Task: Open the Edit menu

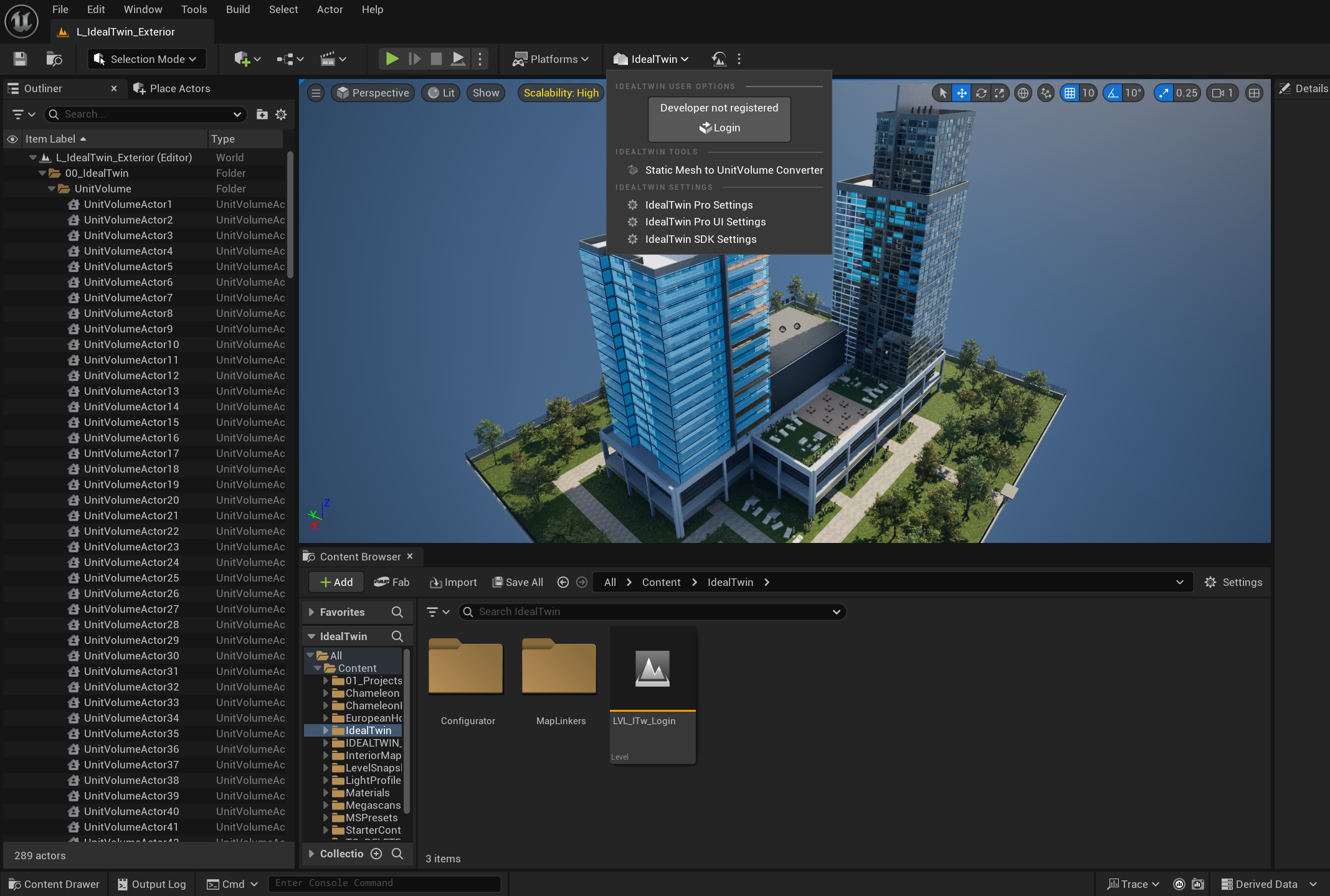Action: tap(96, 9)
